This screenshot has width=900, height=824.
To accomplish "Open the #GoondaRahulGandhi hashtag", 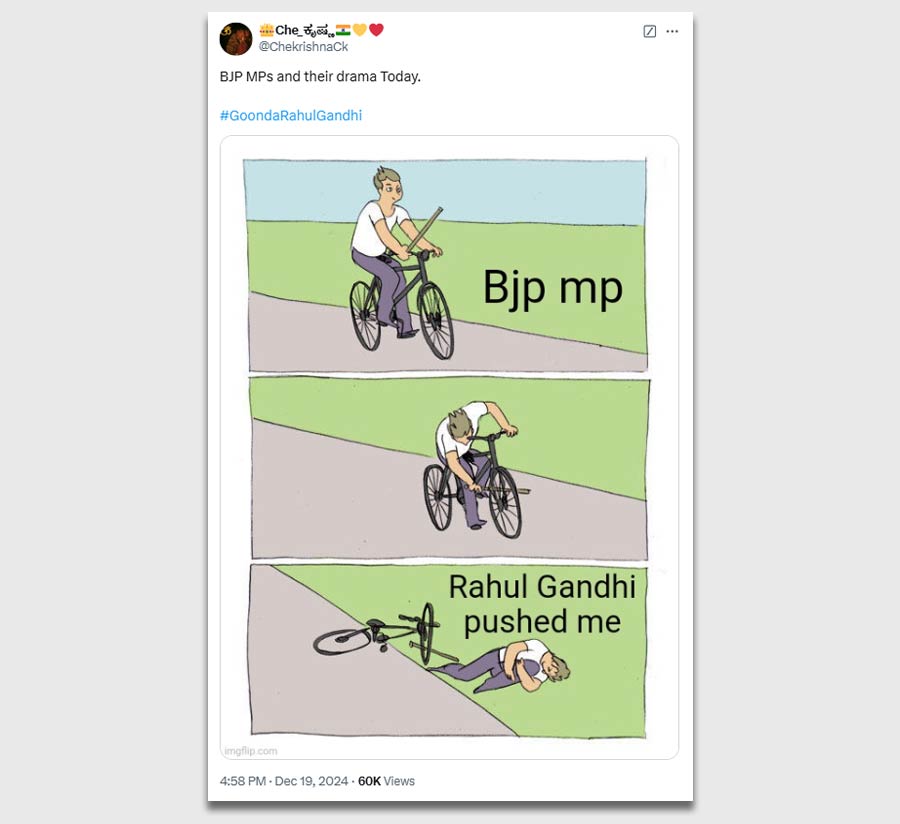I will pos(291,115).
